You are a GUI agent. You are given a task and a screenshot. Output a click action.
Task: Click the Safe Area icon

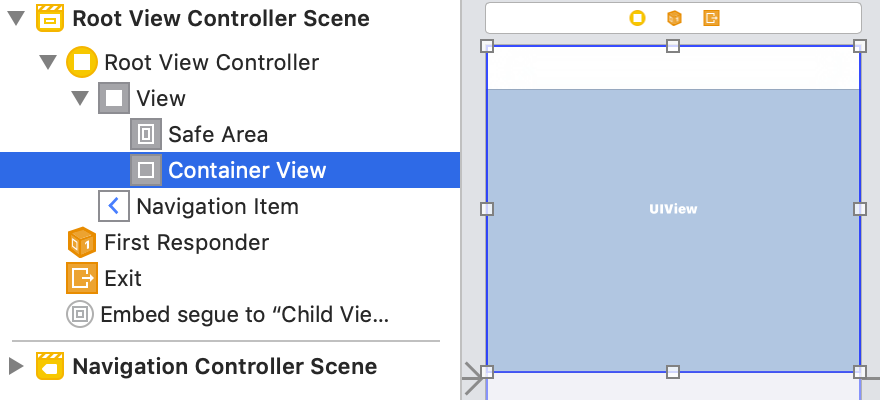146,134
